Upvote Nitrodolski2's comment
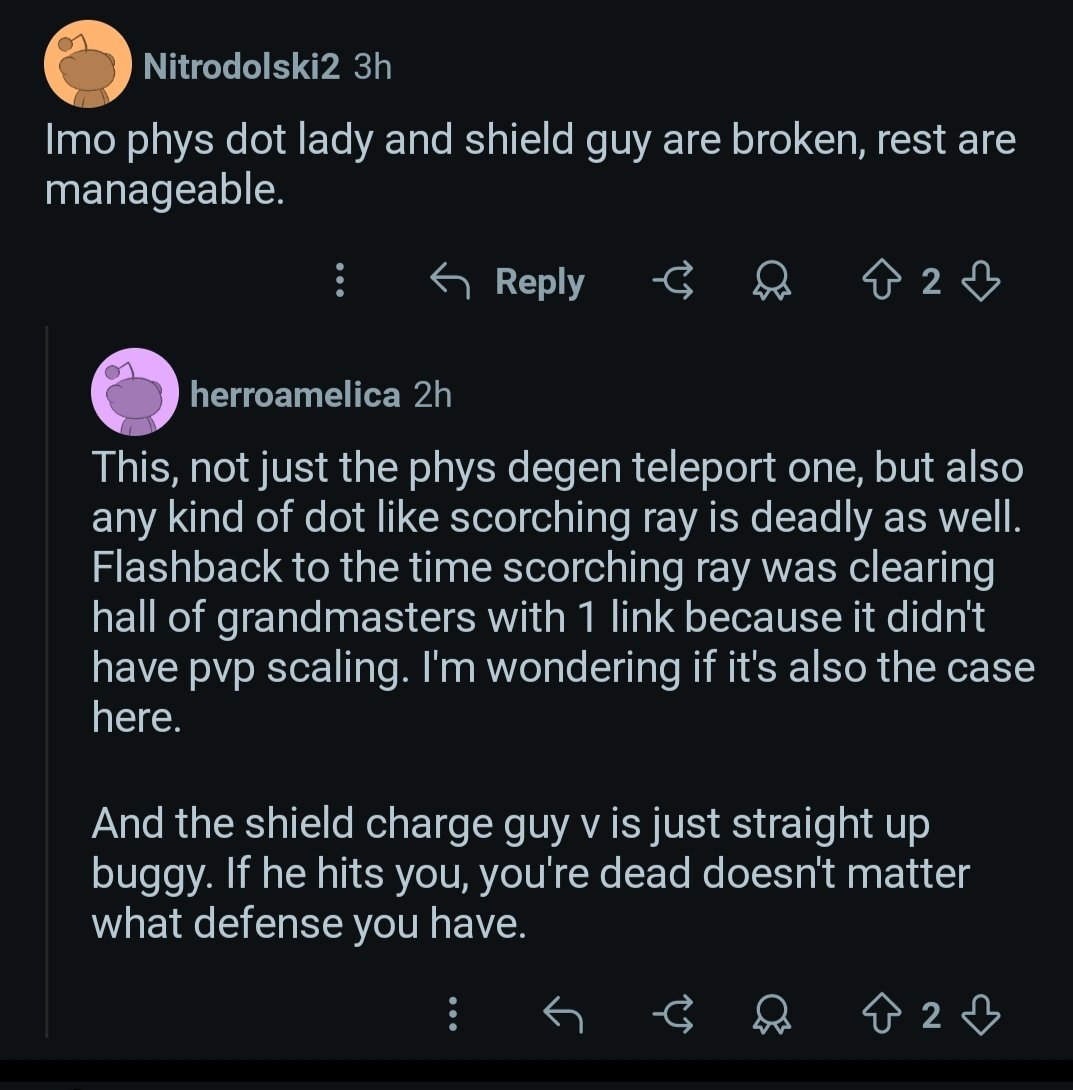Screen dimensions: 1073x1090 click(x=881, y=280)
